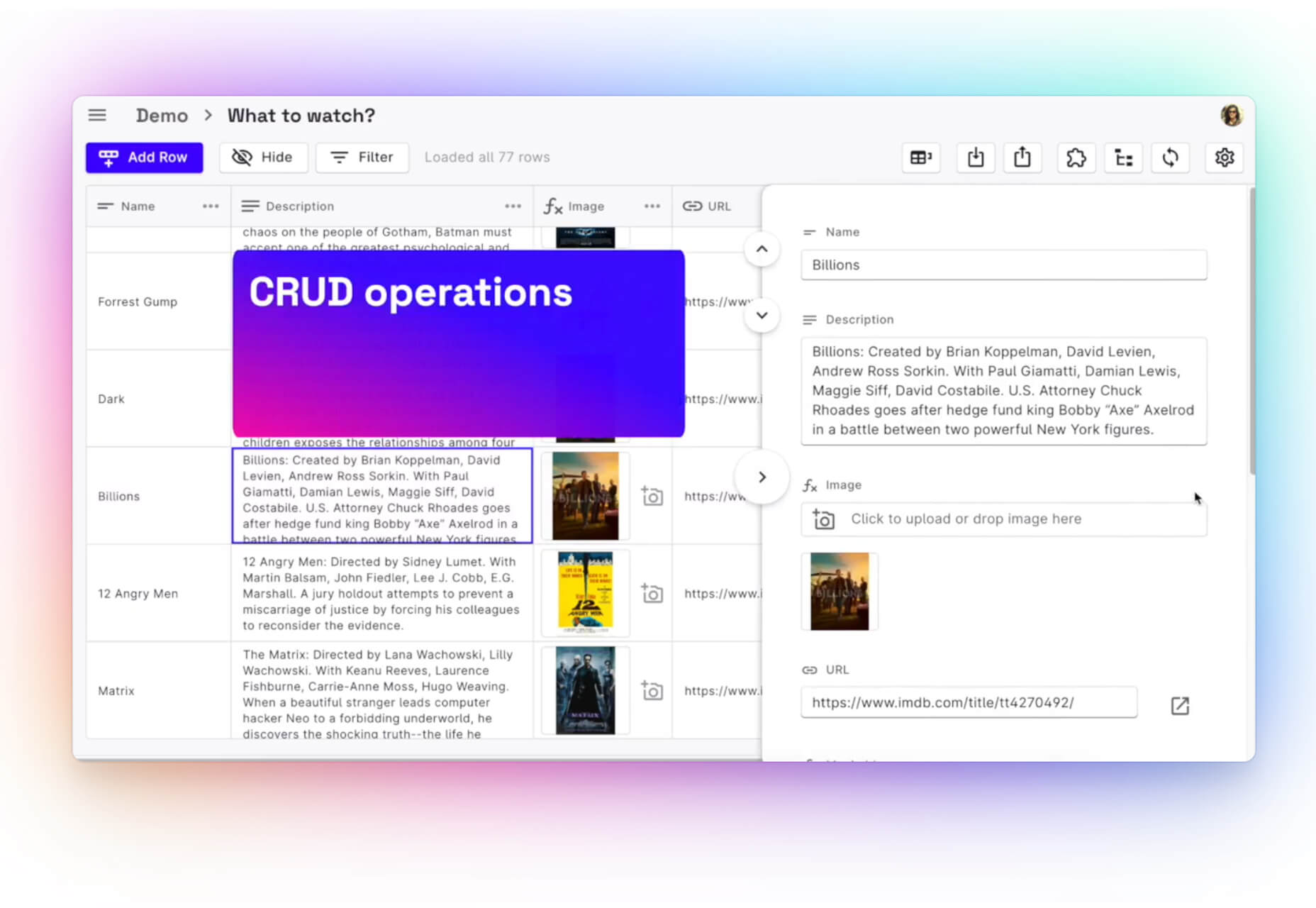The width and height of the screenshot is (1316, 908).
Task: Open the Filter options
Action: point(362,157)
